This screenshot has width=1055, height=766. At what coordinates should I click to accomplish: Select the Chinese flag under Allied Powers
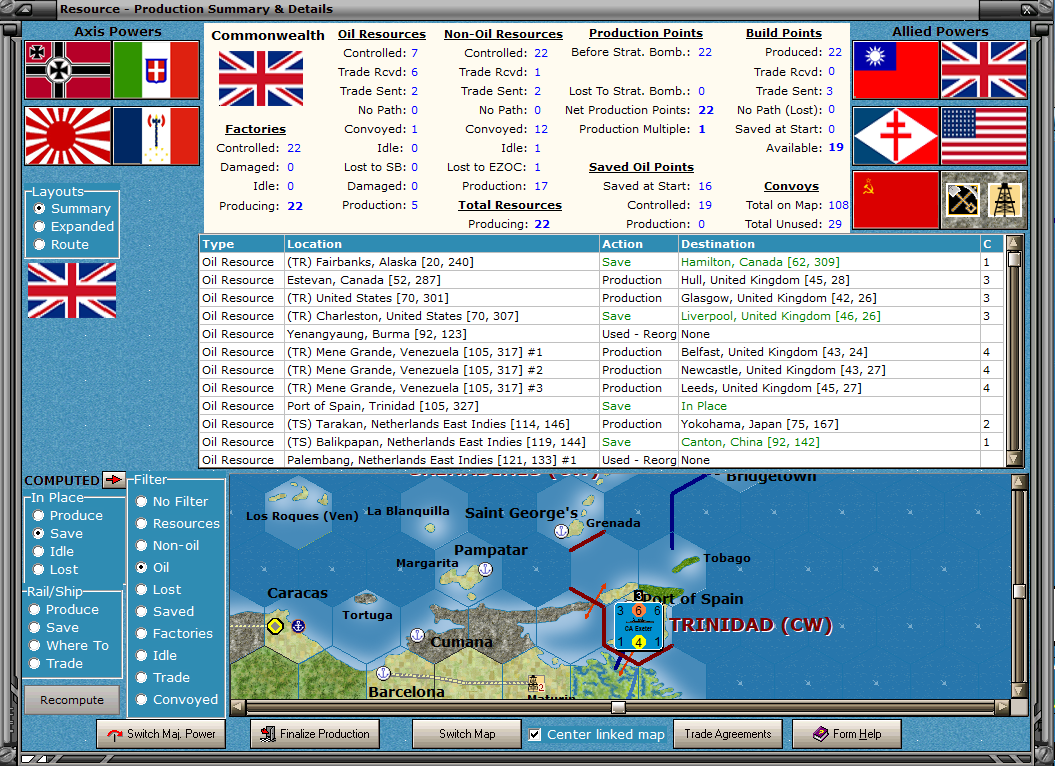pos(896,70)
